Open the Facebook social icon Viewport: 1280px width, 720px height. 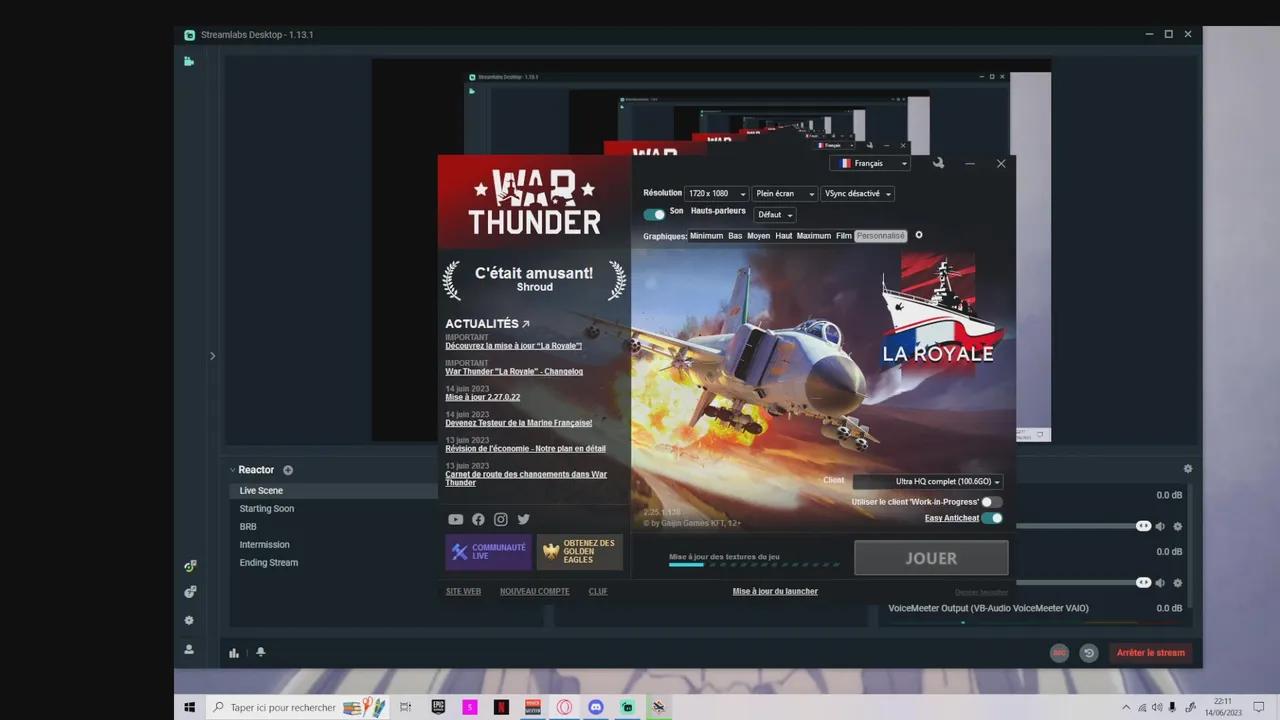(478, 519)
